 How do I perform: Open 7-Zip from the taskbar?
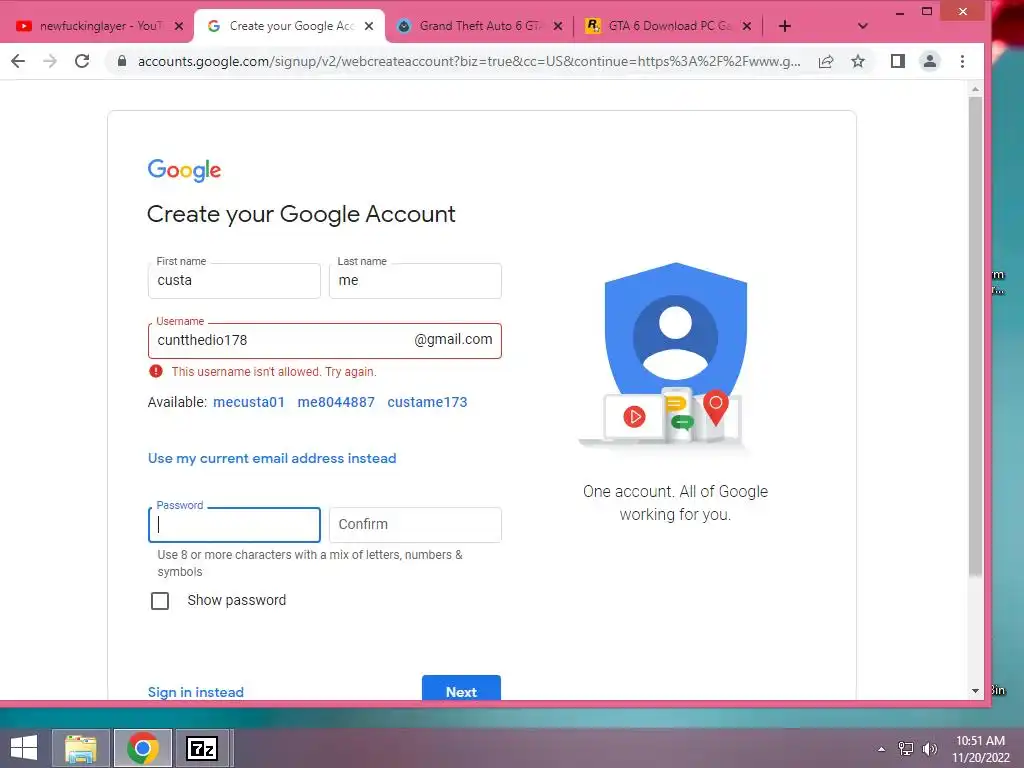(202, 748)
